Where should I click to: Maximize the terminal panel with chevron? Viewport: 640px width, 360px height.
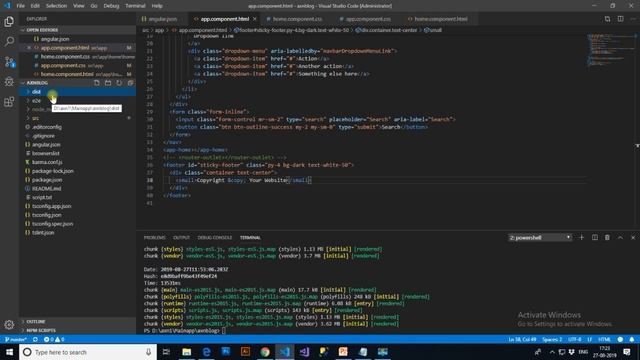[620, 238]
